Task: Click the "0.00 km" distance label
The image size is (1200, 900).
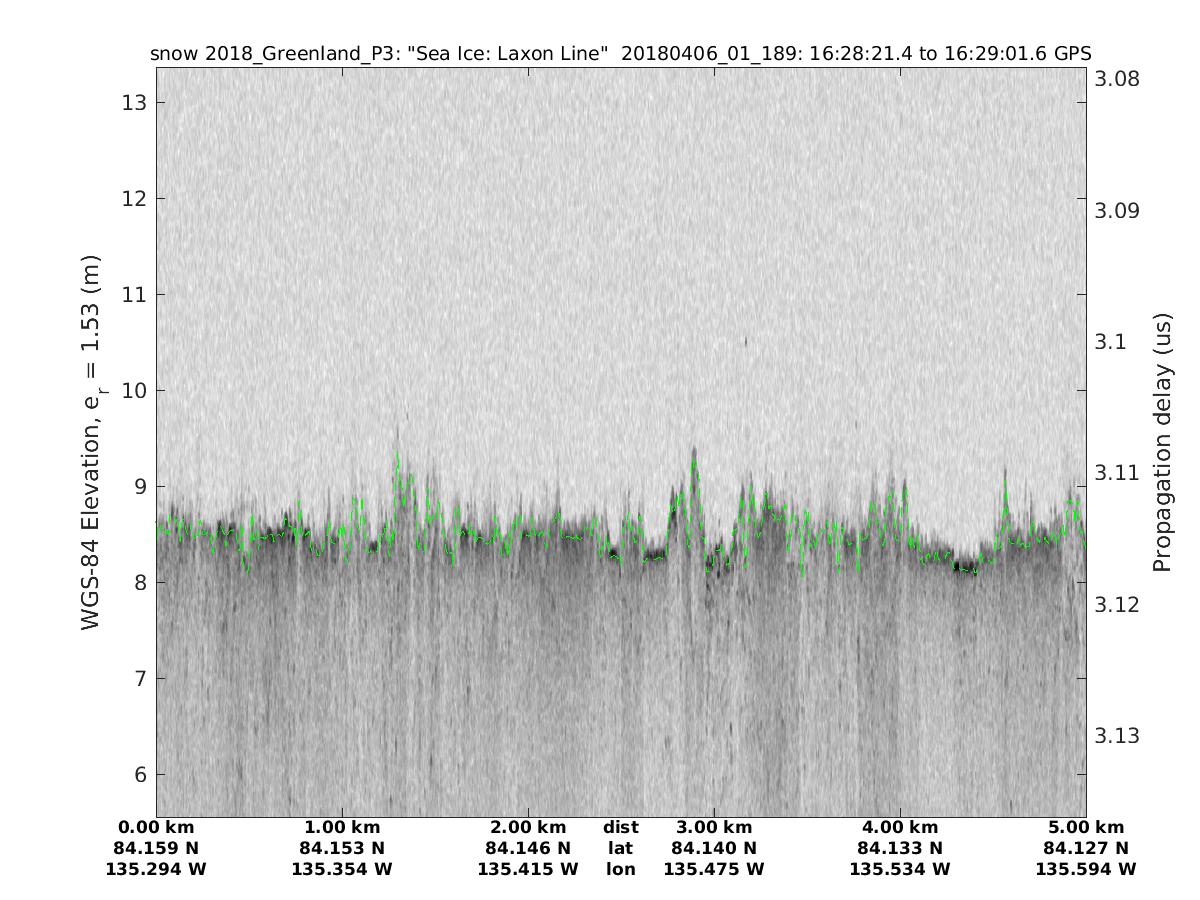Action: tap(156, 827)
